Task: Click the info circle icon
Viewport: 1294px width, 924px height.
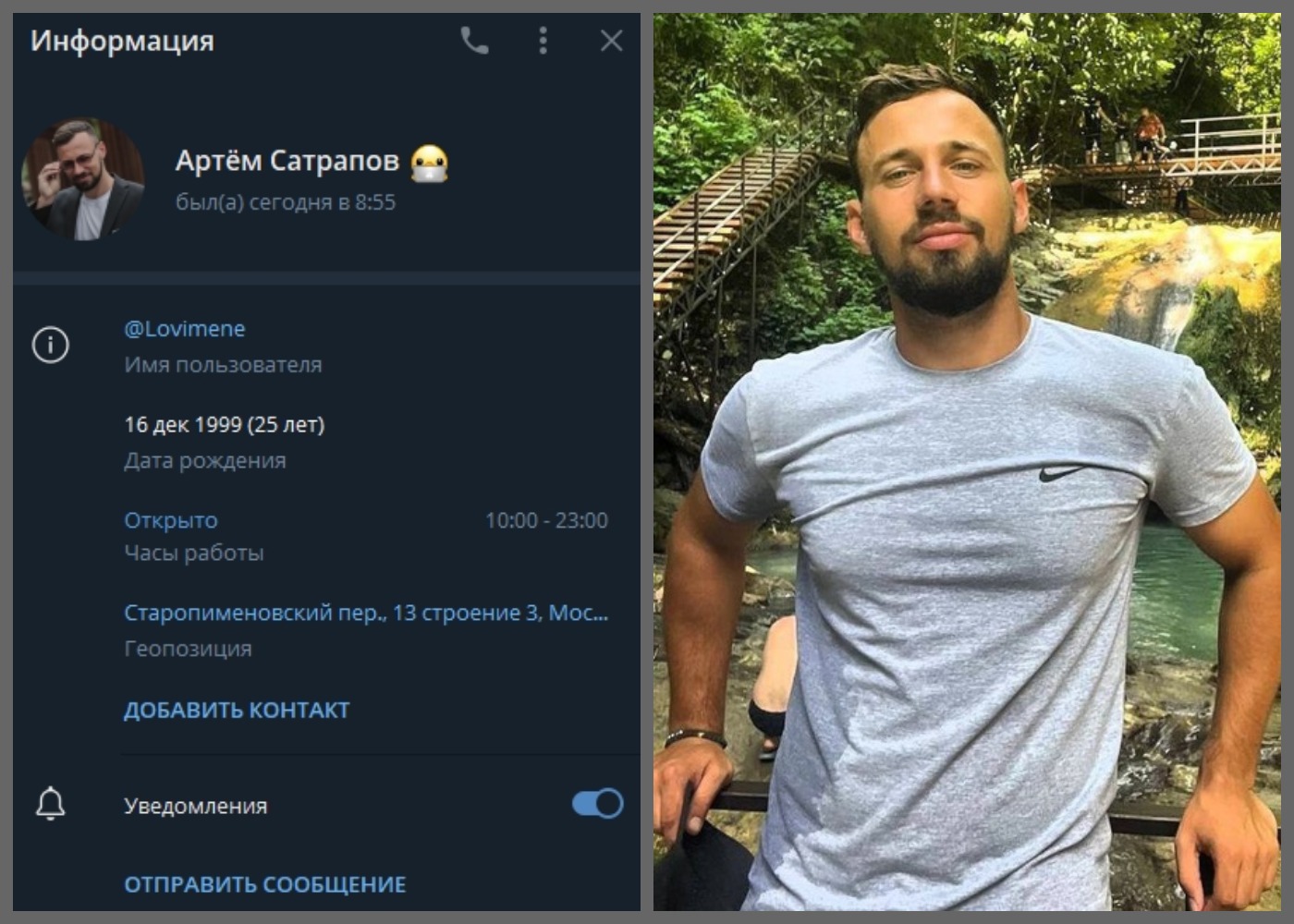Action: (51, 345)
